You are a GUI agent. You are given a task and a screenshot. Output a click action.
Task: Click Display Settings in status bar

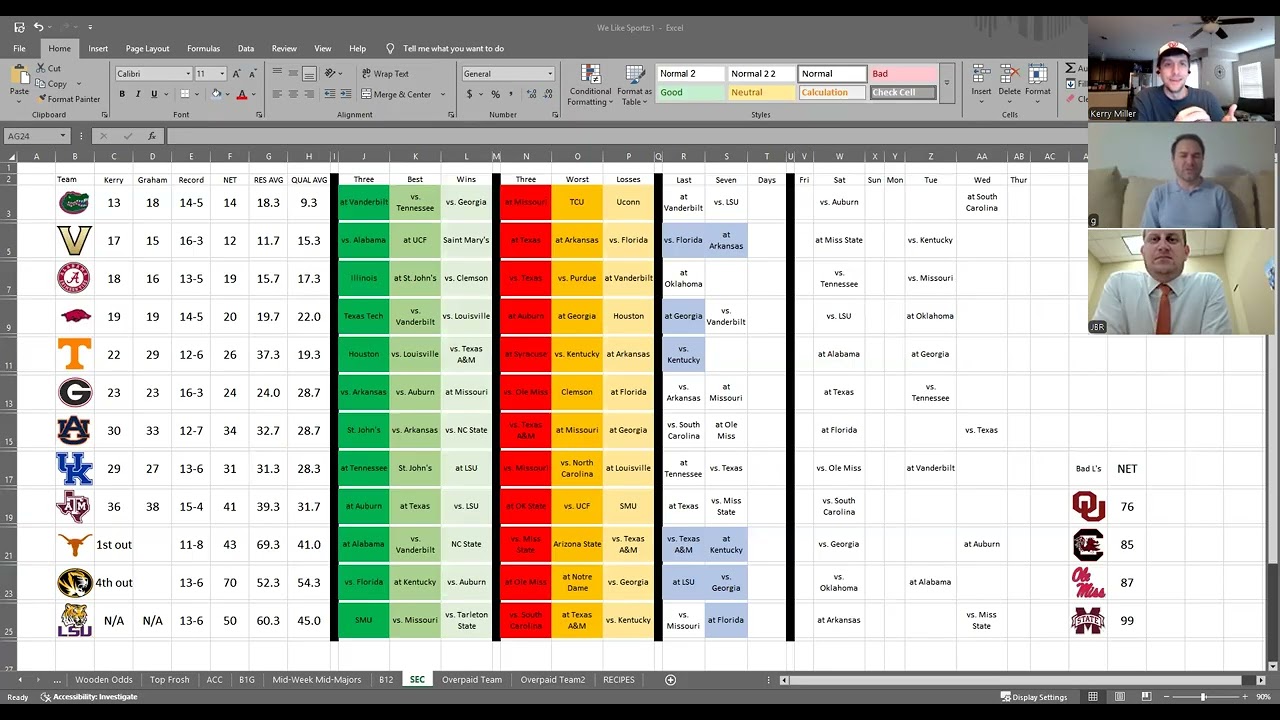coord(1033,697)
